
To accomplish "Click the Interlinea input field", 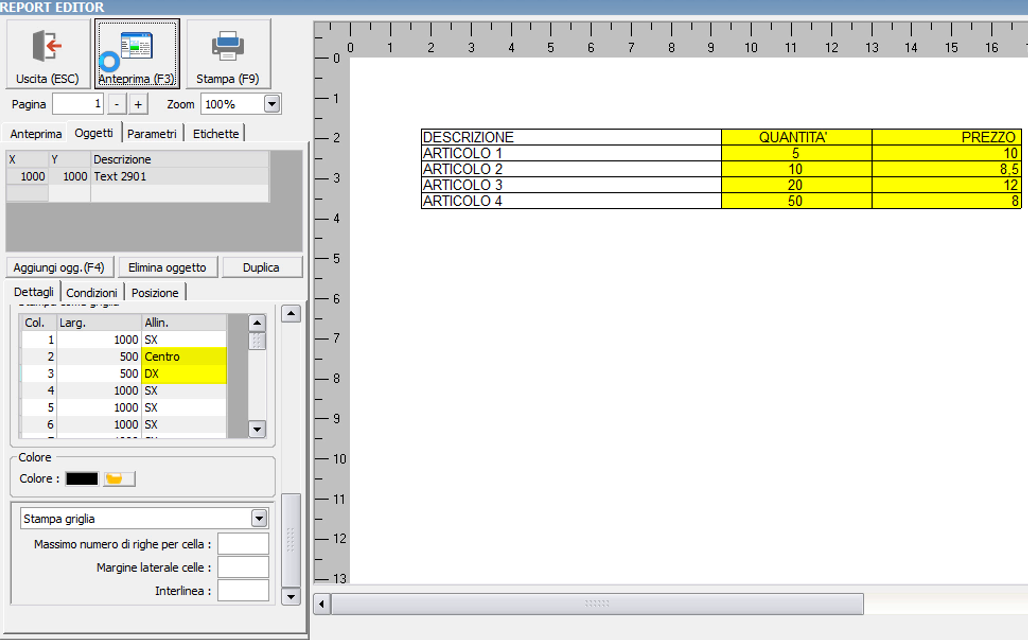I will click(x=243, y=591).
